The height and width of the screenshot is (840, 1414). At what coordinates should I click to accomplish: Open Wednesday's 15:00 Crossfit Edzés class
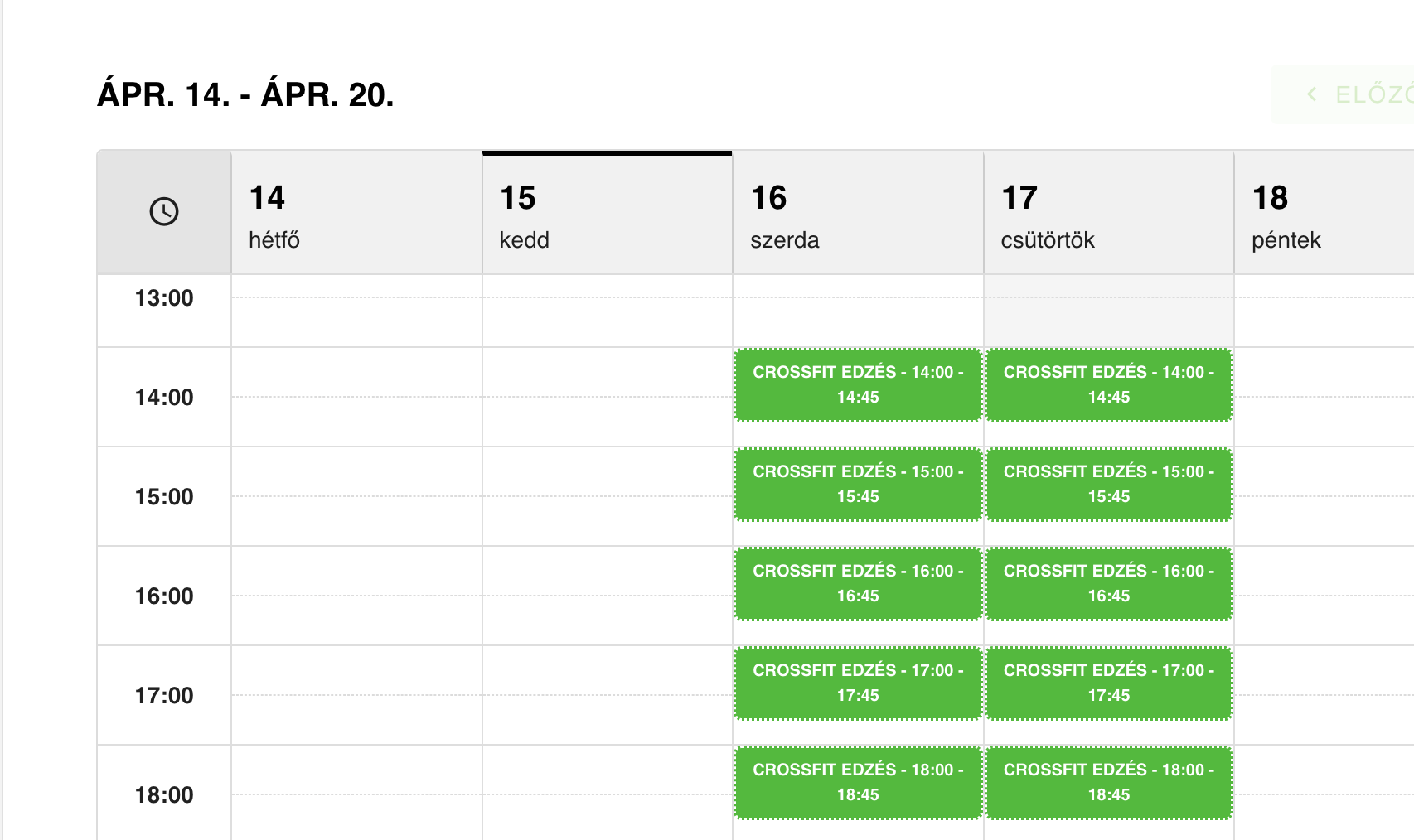coord(858,485)
